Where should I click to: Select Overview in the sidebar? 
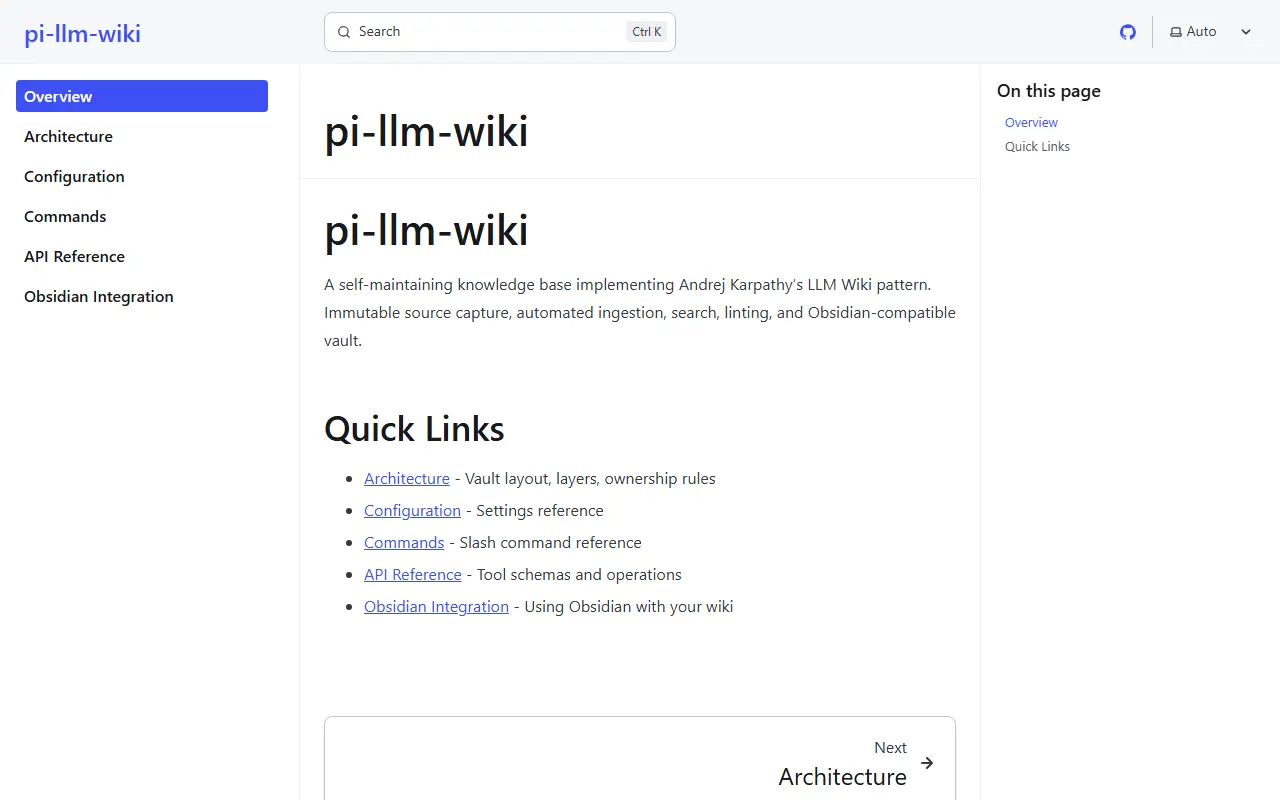tap(142, 96)
